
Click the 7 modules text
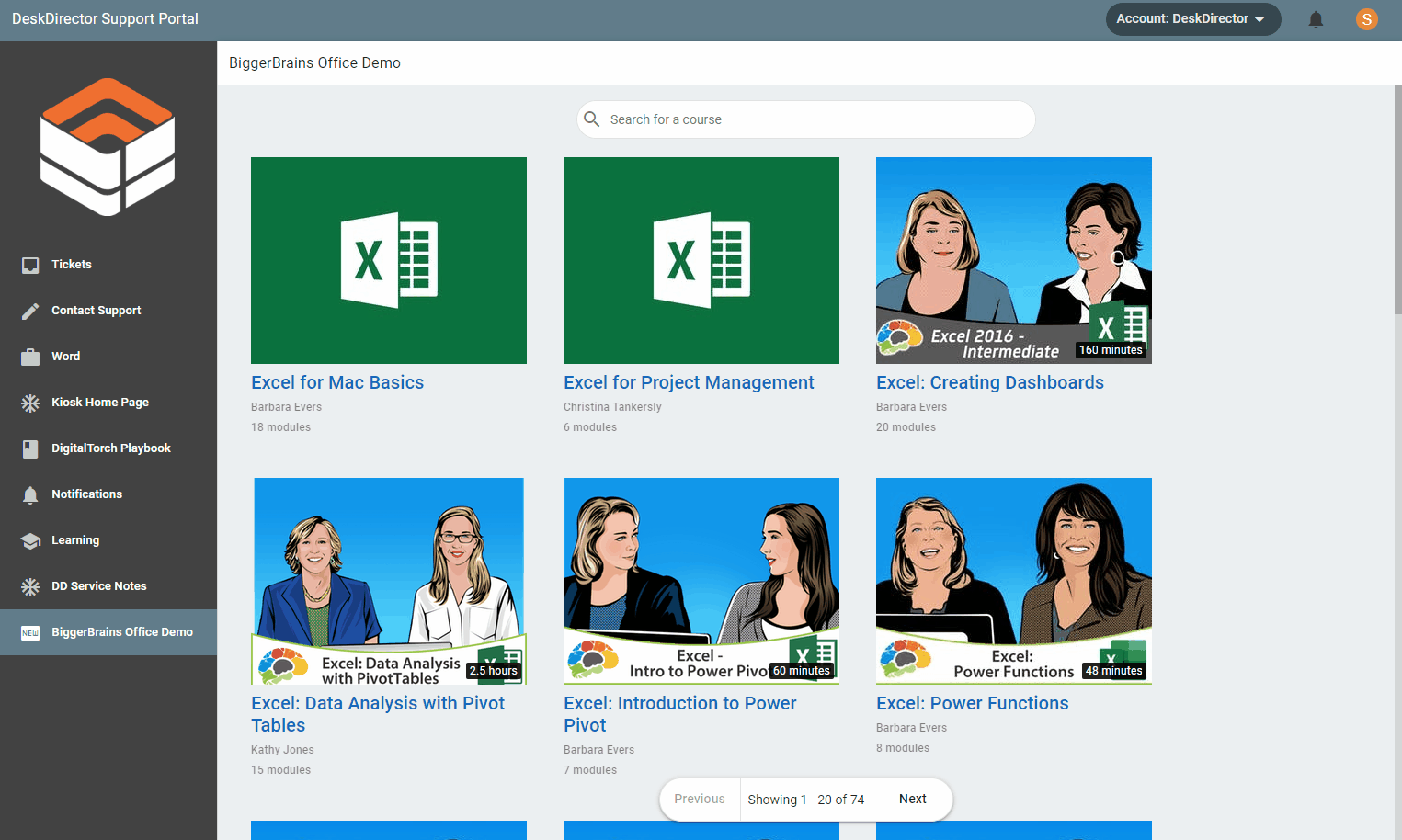coord(590,770)
